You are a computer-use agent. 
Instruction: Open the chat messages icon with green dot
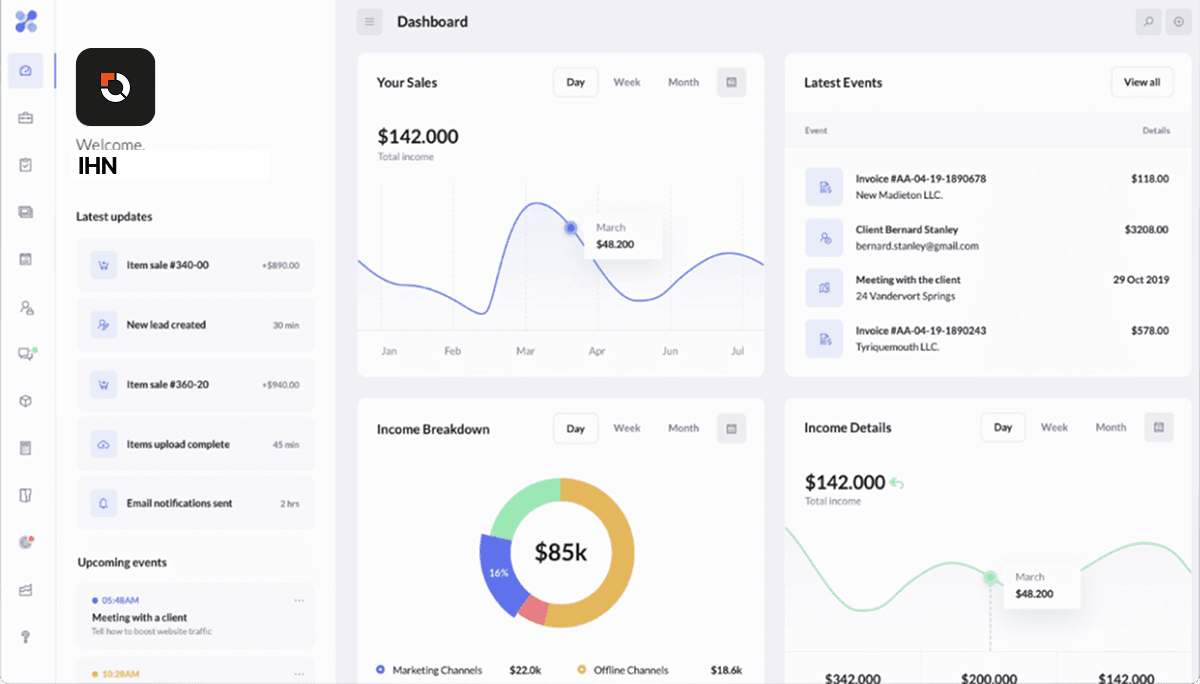coord(26,353)
